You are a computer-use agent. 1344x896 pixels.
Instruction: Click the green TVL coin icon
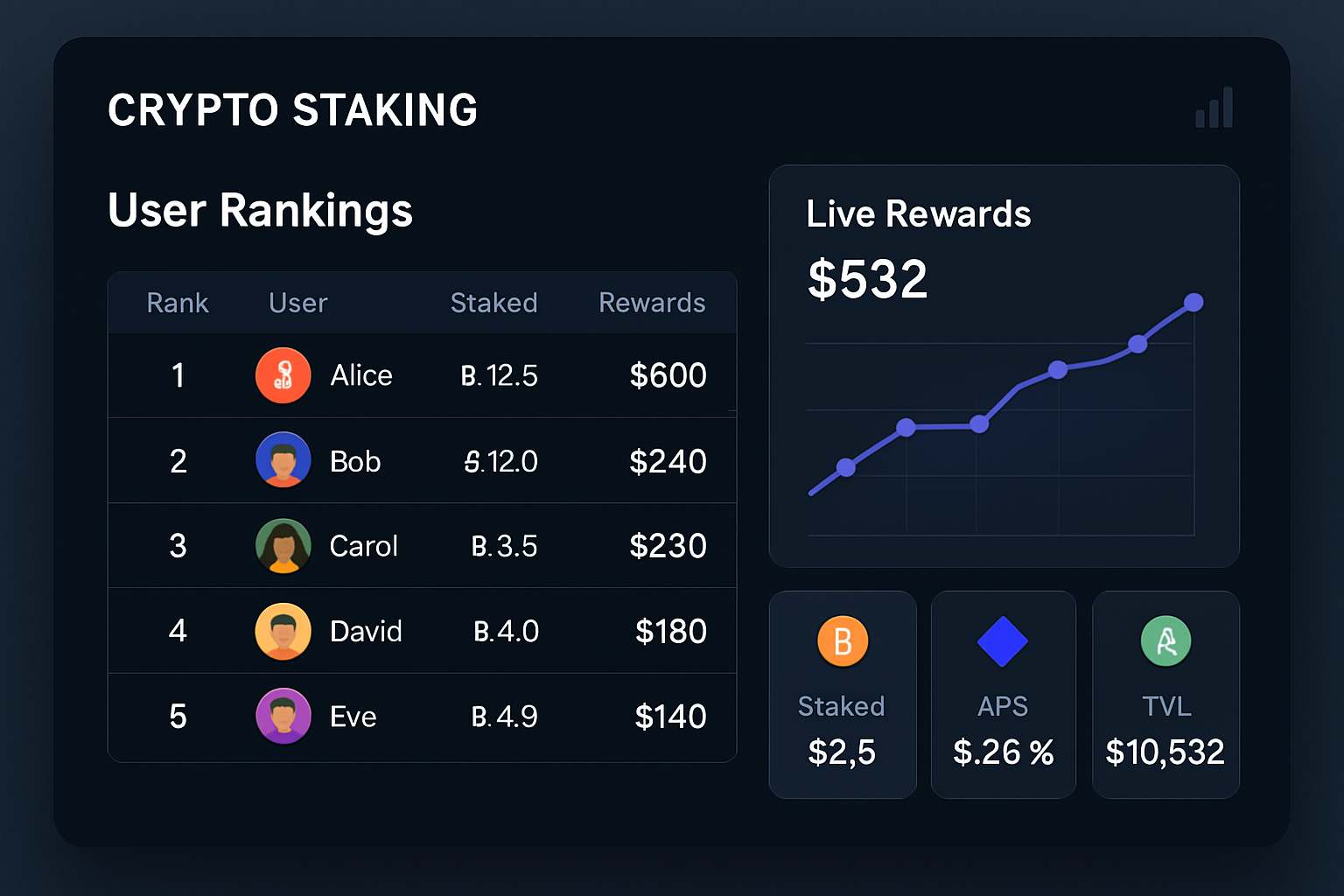click(1165, 641)
